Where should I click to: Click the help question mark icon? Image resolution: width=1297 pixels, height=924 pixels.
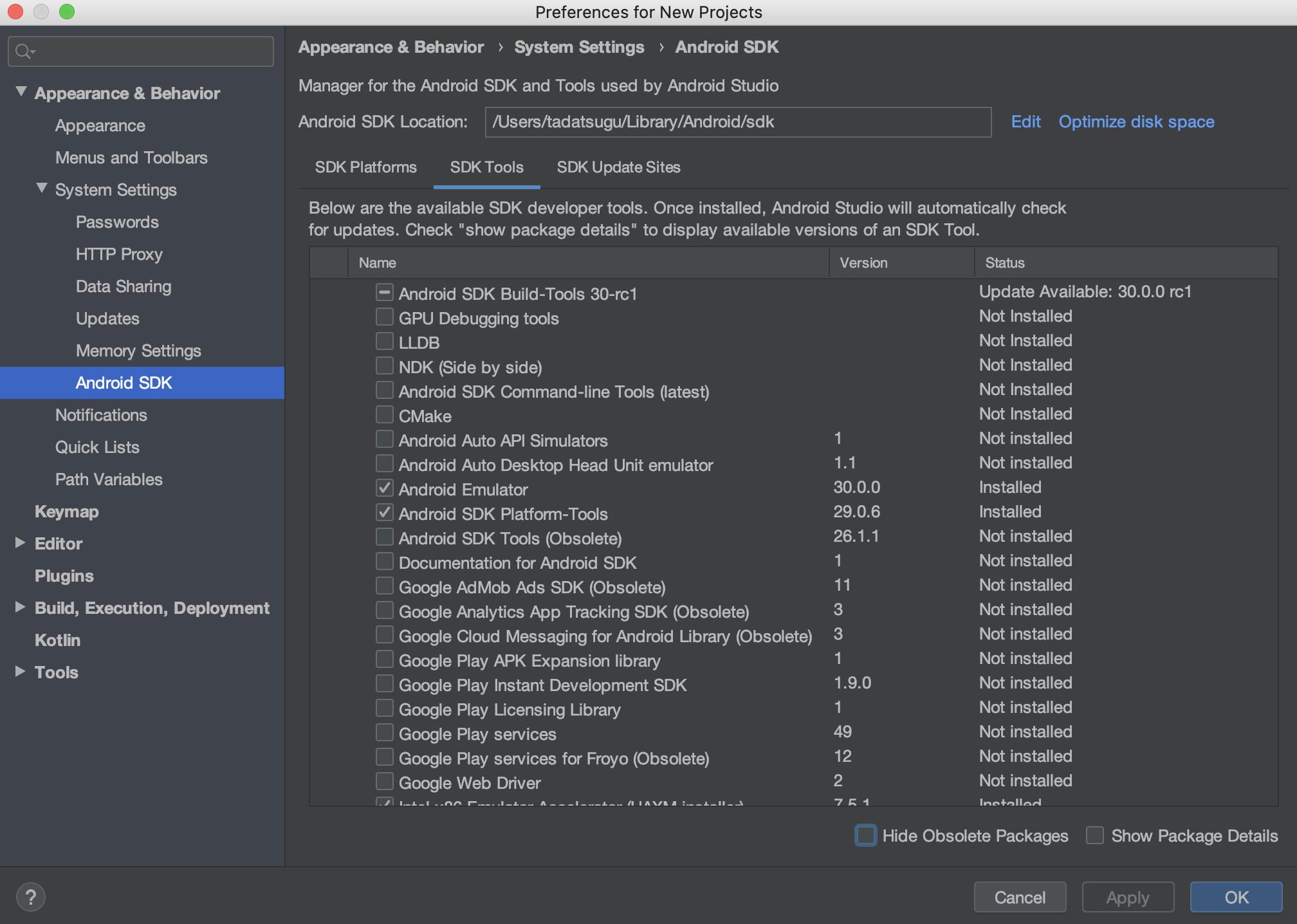point(30,897)
